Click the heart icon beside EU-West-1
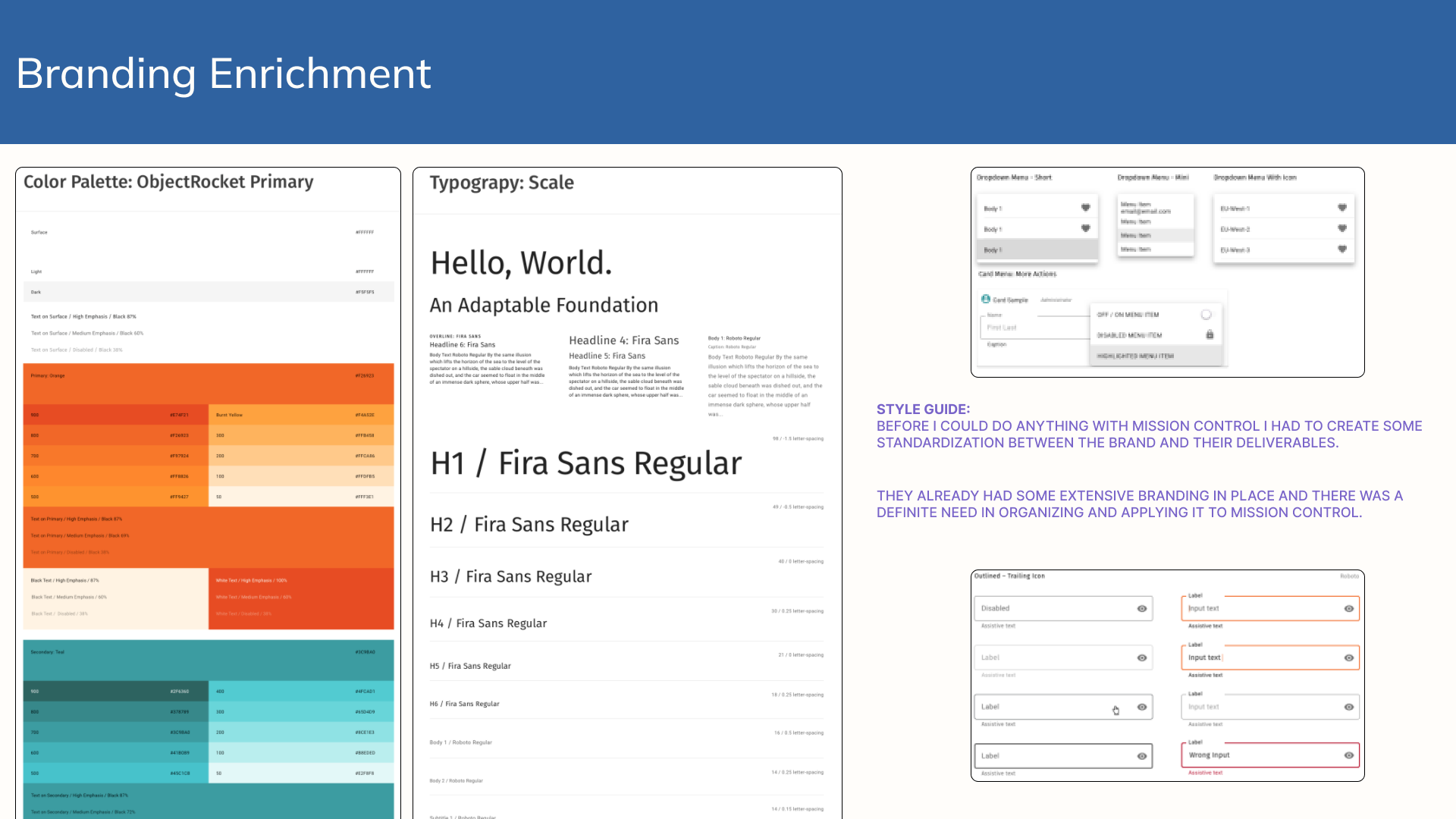Image resolution: width=1456 pixels, height=819 pixels. point(1342,208)
